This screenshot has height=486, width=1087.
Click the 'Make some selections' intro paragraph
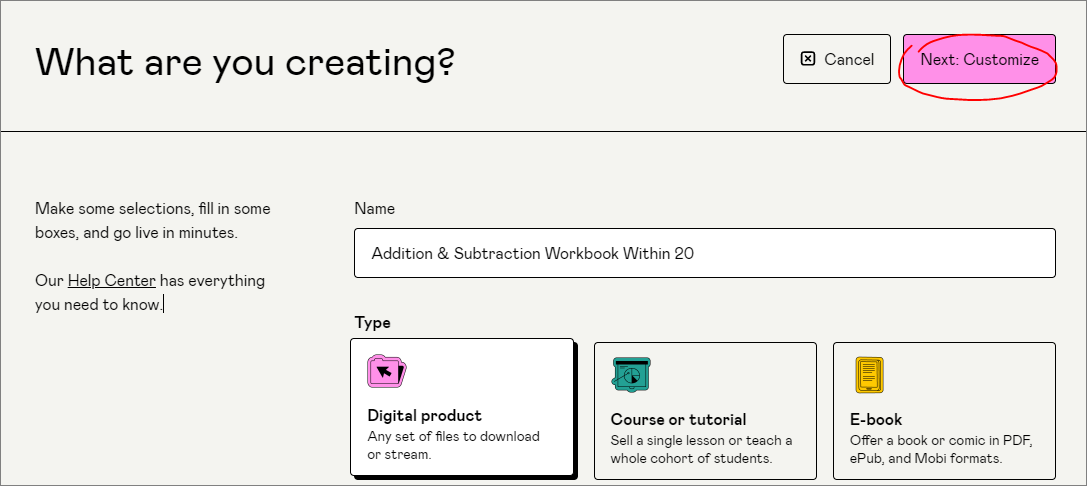tap(152, 220)
